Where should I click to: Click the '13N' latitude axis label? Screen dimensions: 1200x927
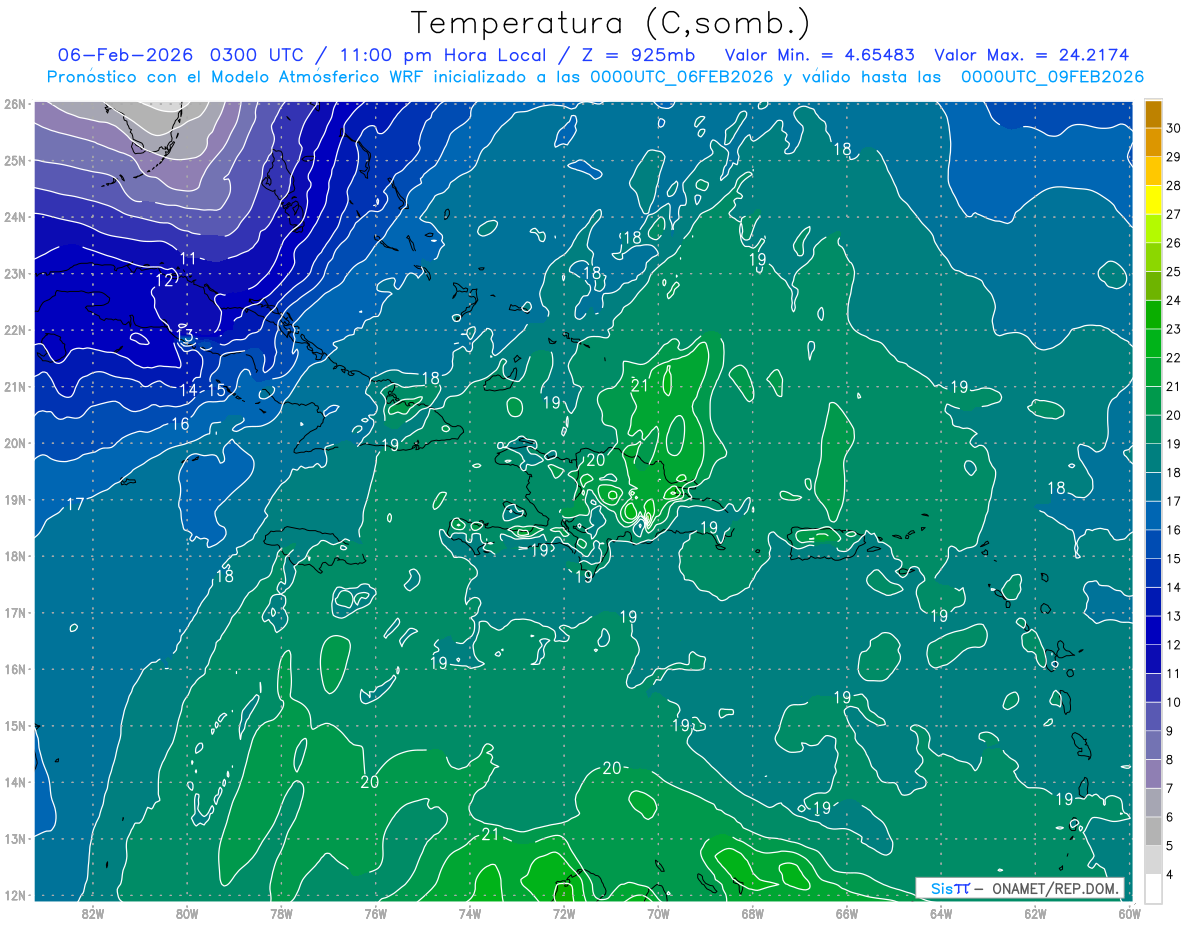coord(14,839)
